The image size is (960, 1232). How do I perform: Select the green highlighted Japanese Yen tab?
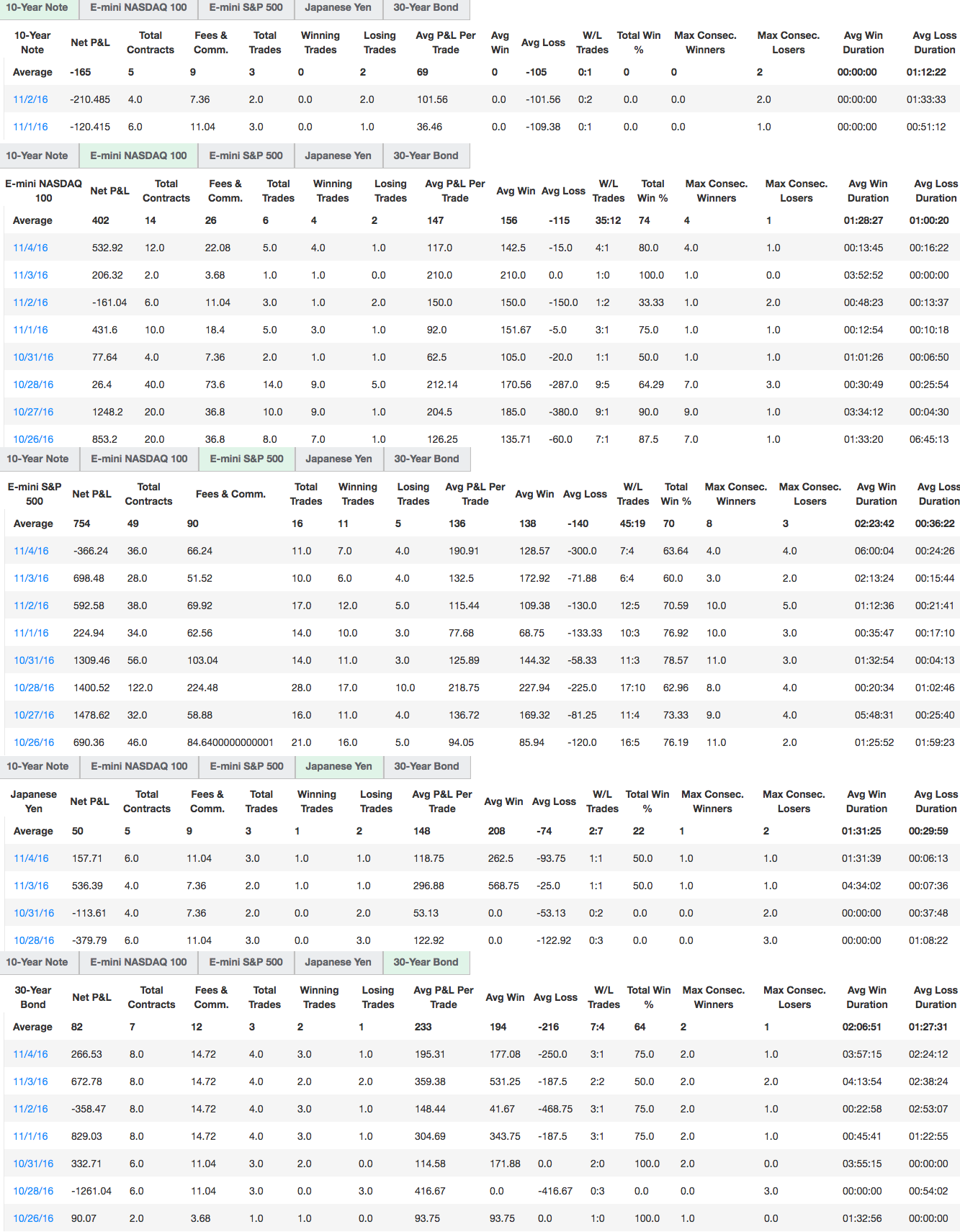pos(338,766)
